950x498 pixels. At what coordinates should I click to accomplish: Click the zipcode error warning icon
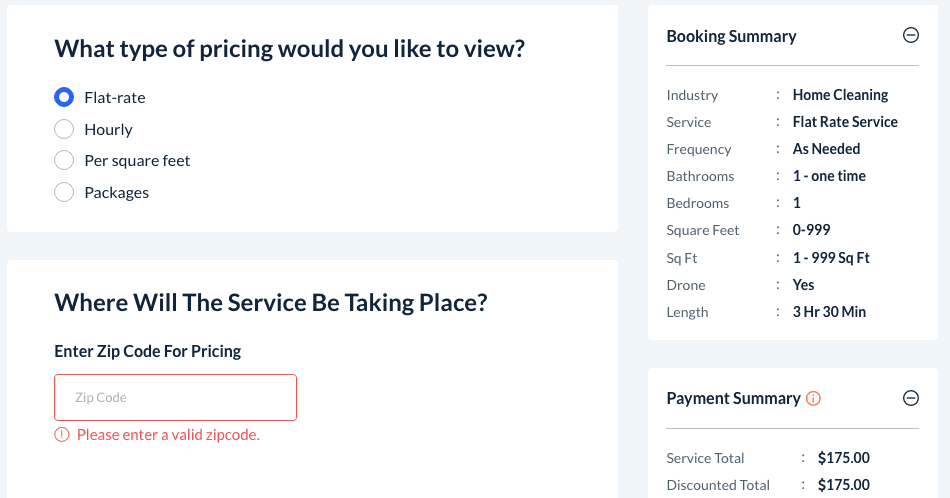[x=62, y=434]
